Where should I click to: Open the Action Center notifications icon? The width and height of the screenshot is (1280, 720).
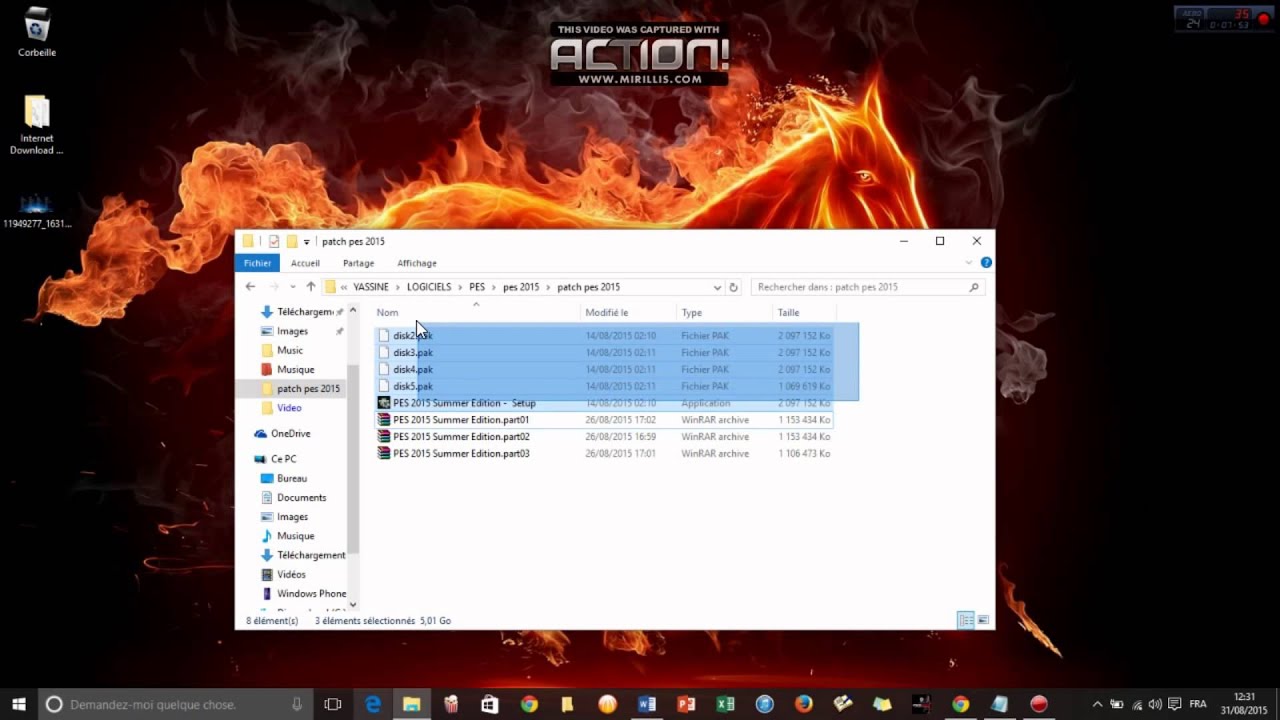click(1174, 704)
